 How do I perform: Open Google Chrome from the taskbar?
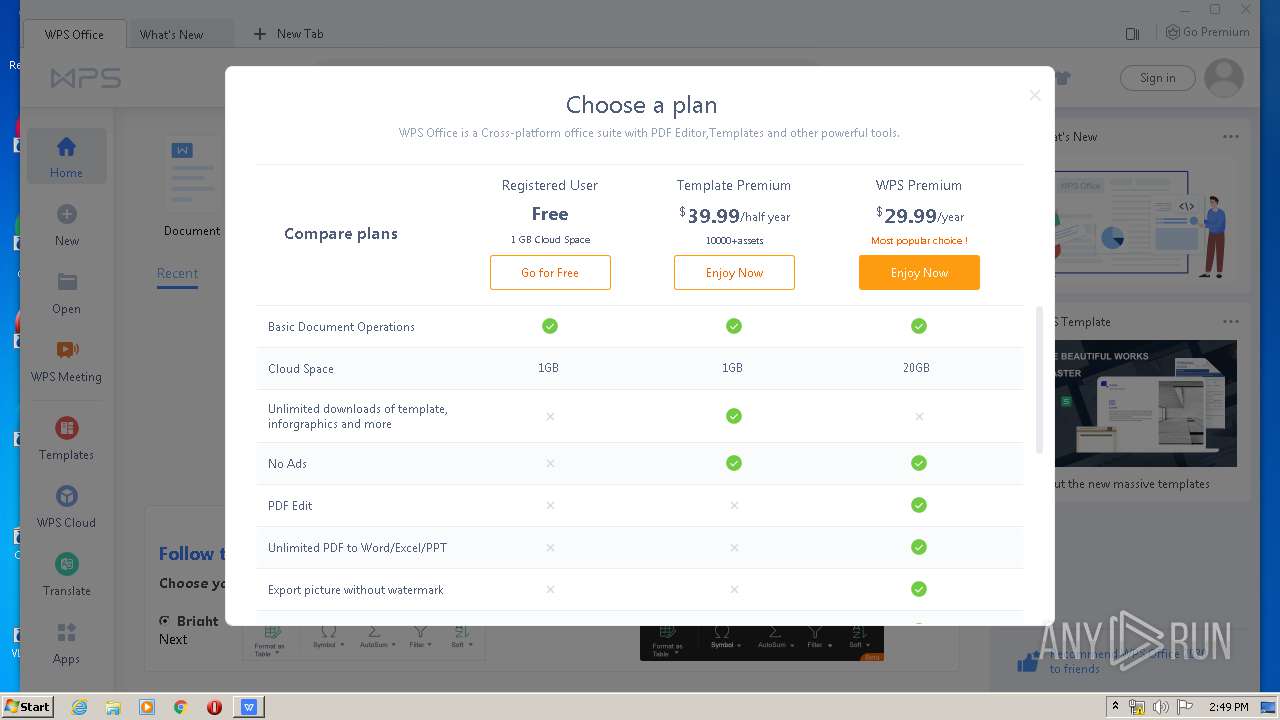pos(181,707)
